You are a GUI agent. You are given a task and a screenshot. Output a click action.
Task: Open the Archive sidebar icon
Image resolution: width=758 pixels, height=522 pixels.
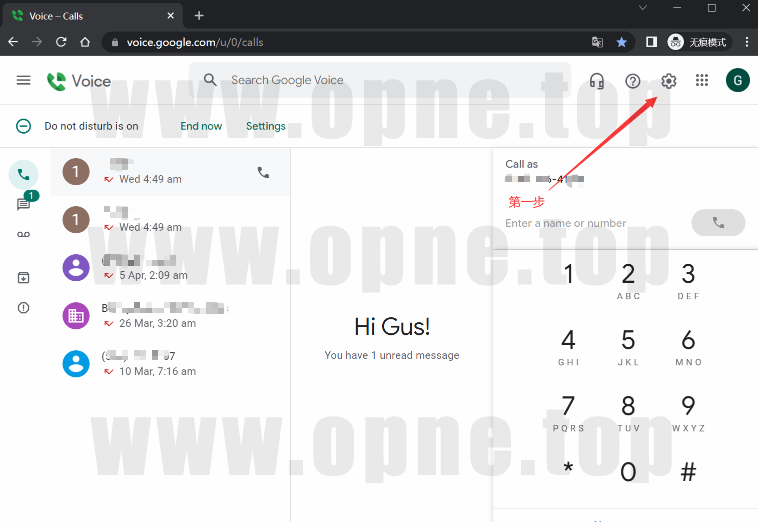point(23,278)
